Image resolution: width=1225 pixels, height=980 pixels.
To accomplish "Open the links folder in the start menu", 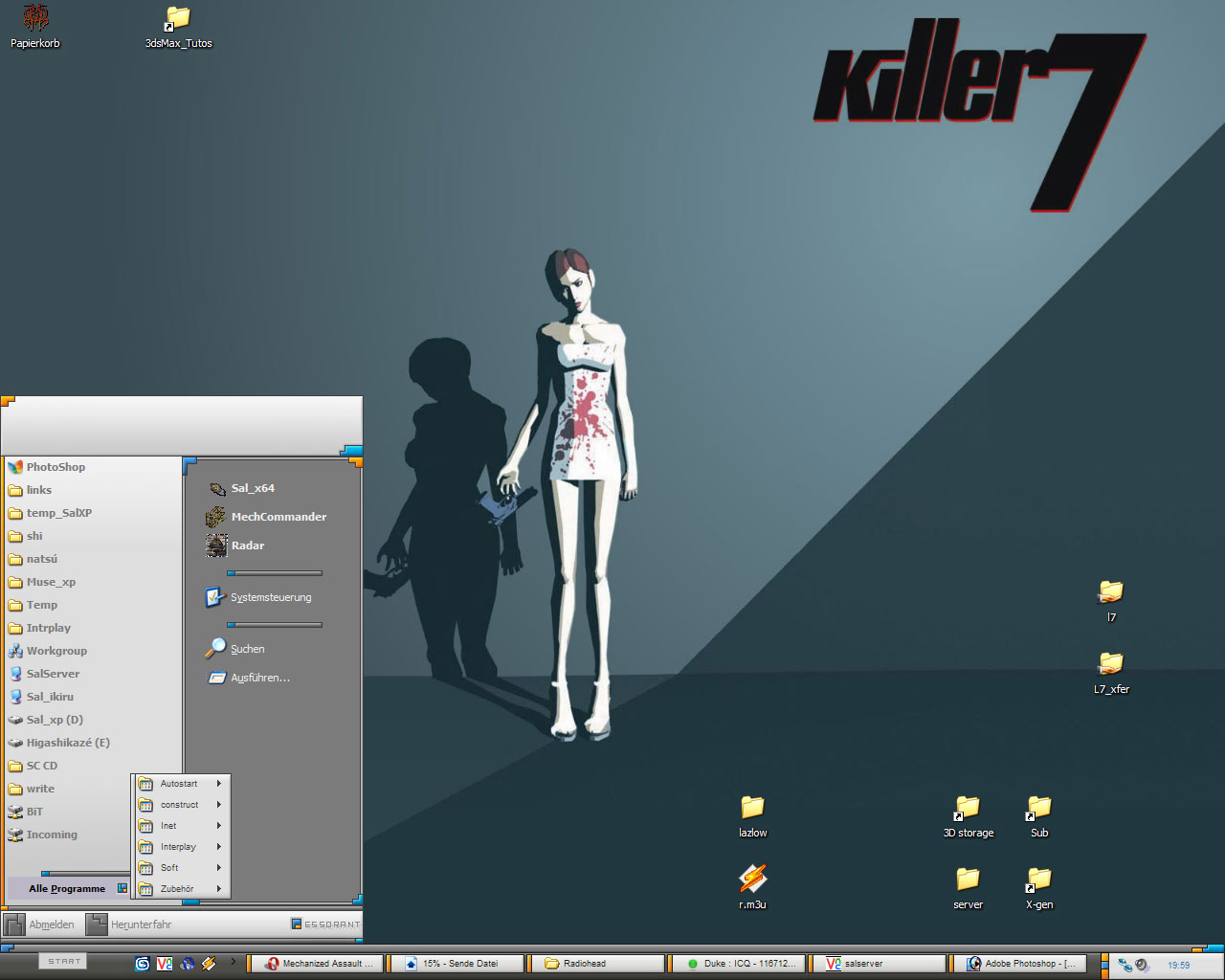I will pyautogui.click(x=31, y=490).
